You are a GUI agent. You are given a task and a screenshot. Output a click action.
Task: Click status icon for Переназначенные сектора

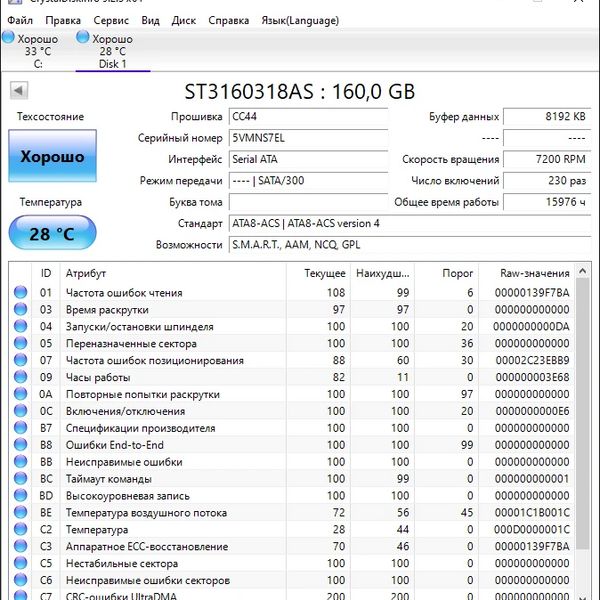(x=20, y=343)
